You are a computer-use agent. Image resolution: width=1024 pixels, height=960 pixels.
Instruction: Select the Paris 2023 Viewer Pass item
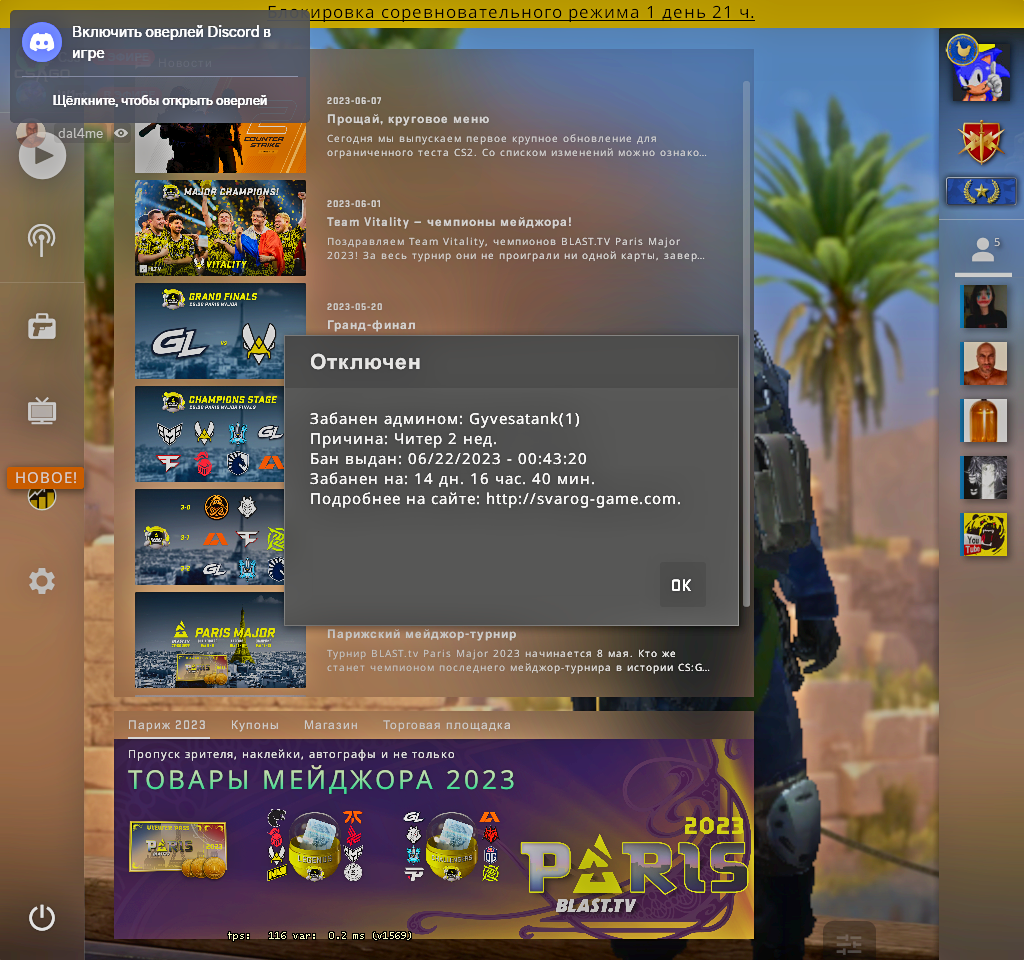click(178, 849)
